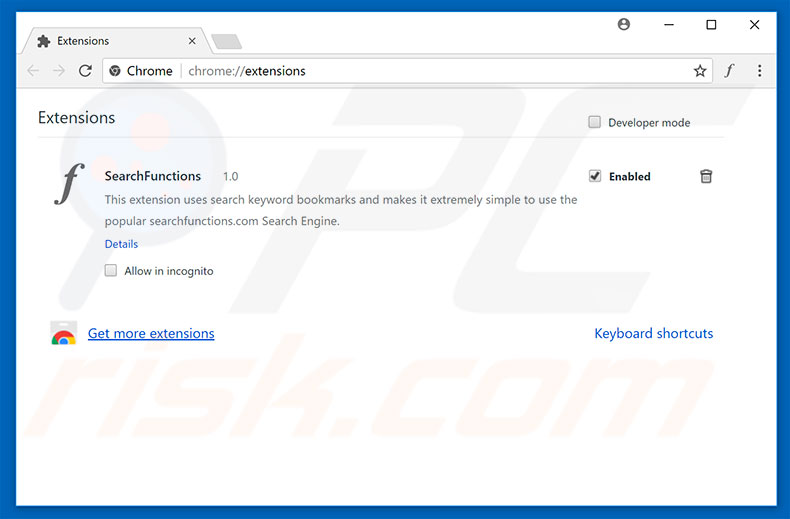Click the chrome://extensions address bar
Viewport: 790px width, 519px height.
pyautogui.click(x=407, y=71)
